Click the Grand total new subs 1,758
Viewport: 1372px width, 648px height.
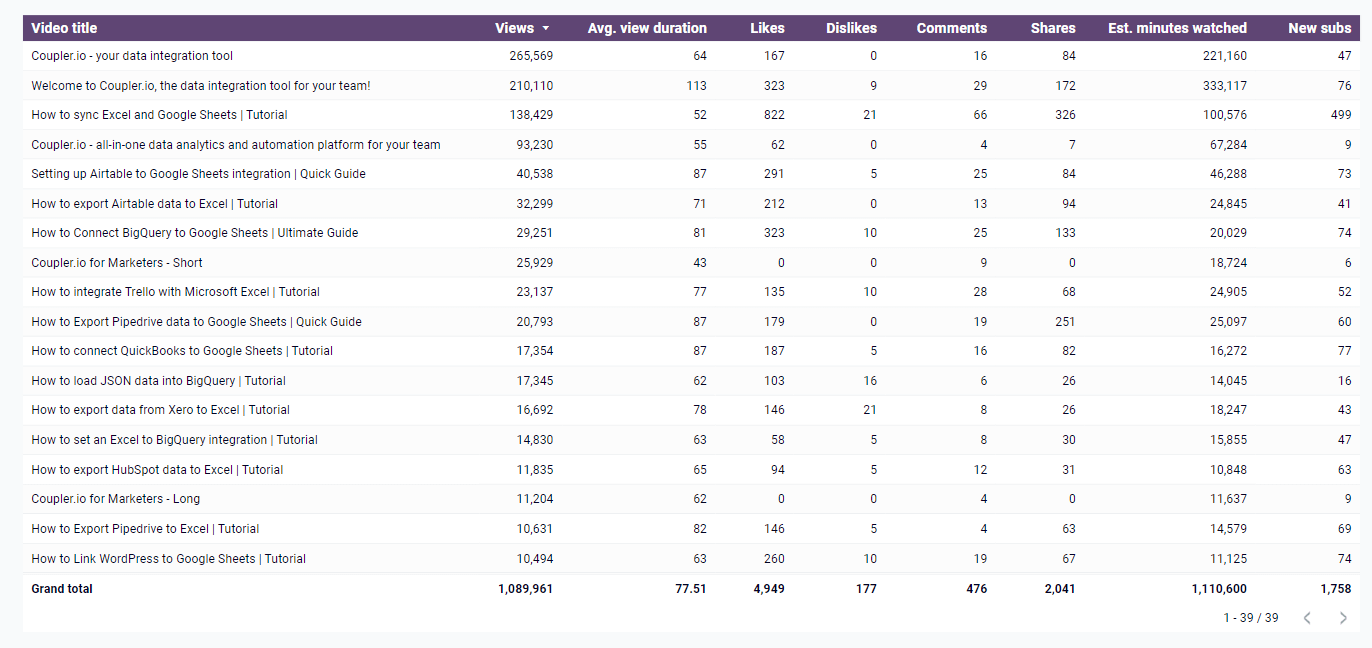point(1336,589)
